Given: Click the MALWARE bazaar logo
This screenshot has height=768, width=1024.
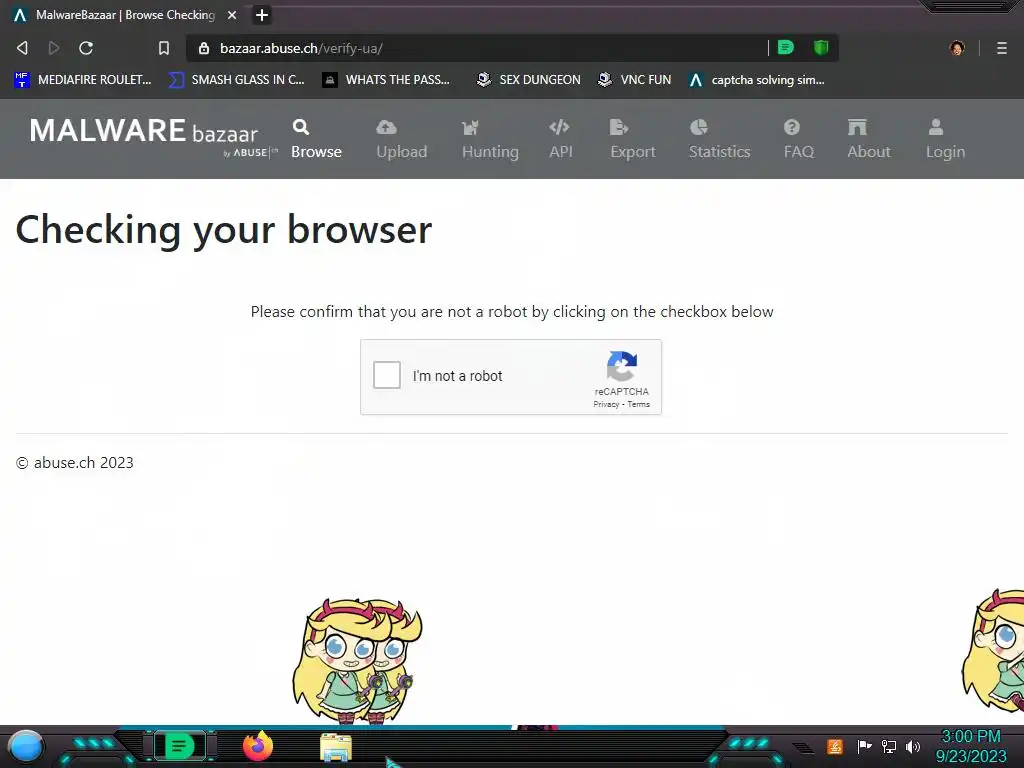Looking at the screenshot, I should pos(153,136).
